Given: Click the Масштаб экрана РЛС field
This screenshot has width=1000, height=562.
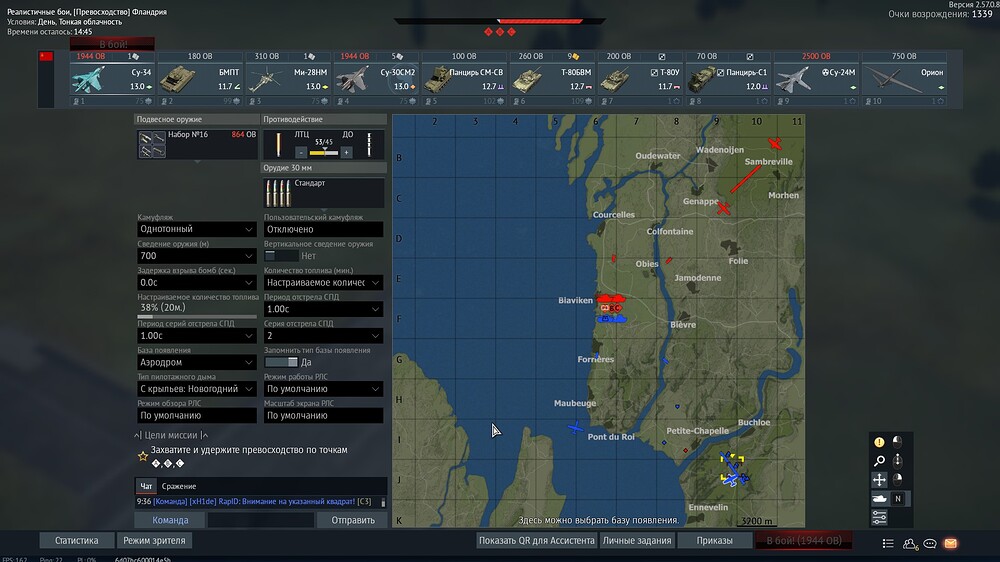Looking at the screenshot, I should pos(323,415).
